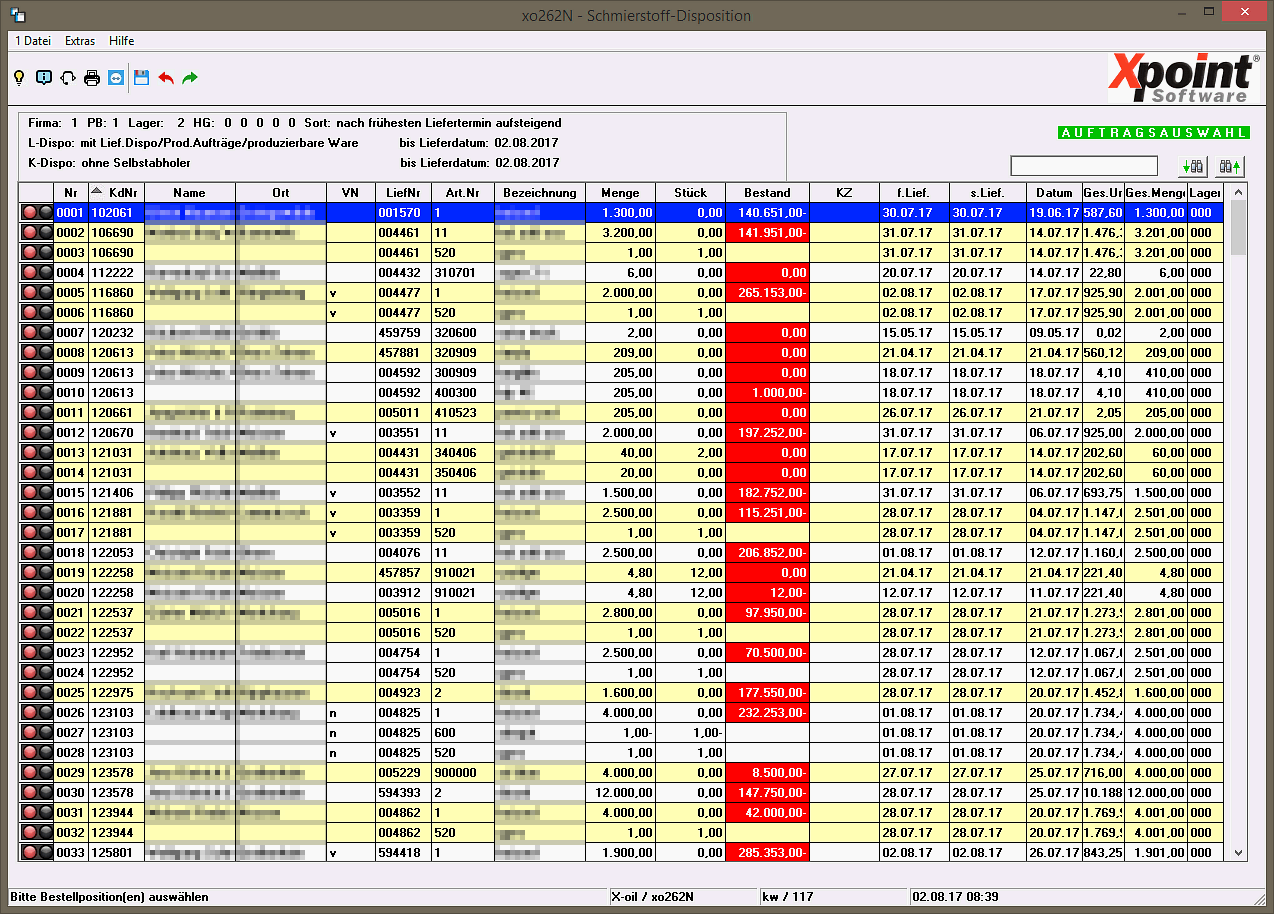Toggle red status light in row 0001
The width and height of the screenshot is (1274, 914).
tap(30, 212)
